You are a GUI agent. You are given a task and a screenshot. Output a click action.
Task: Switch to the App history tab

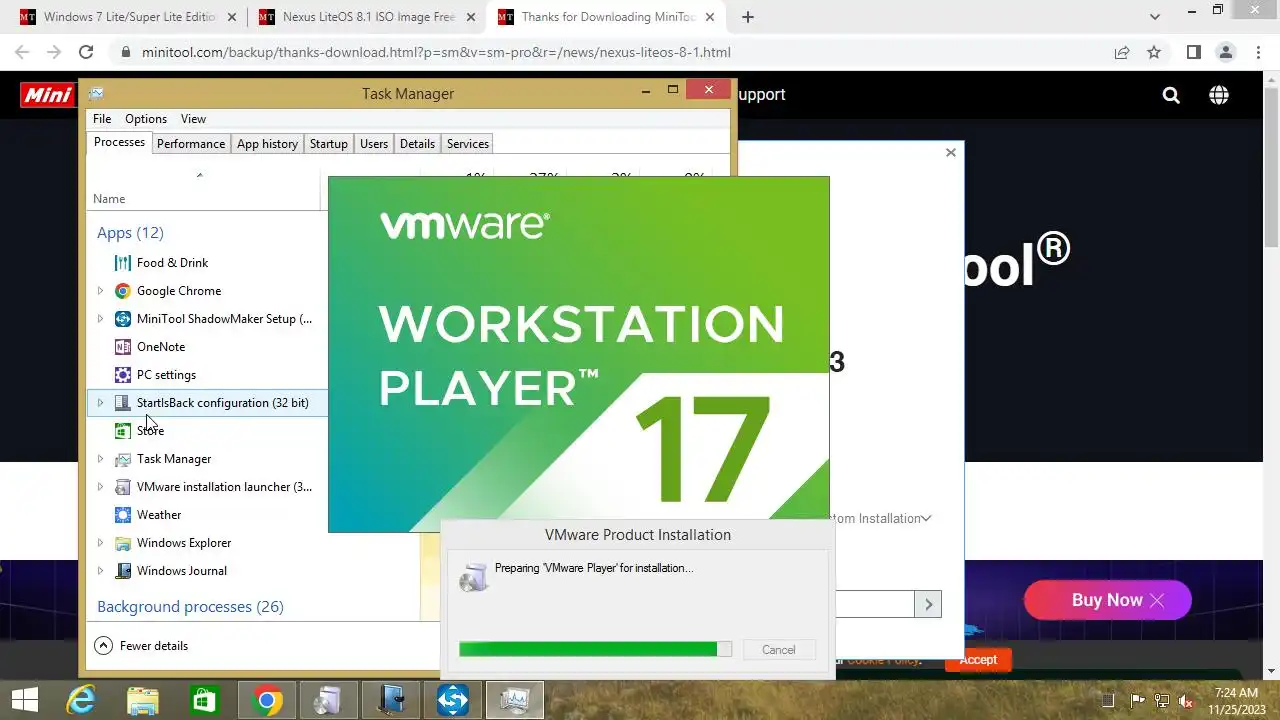pyautogui.click(x=267, y=144)
